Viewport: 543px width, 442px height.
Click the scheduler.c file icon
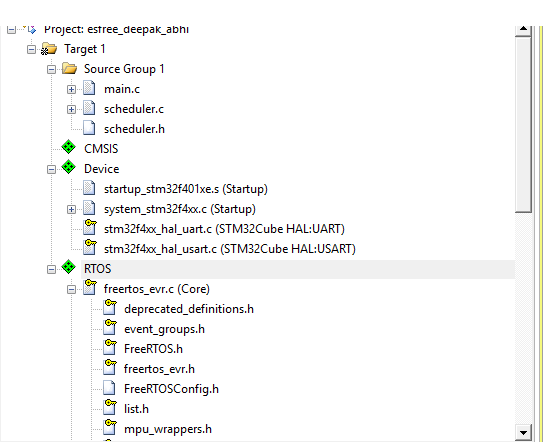(x=89, y=108)
